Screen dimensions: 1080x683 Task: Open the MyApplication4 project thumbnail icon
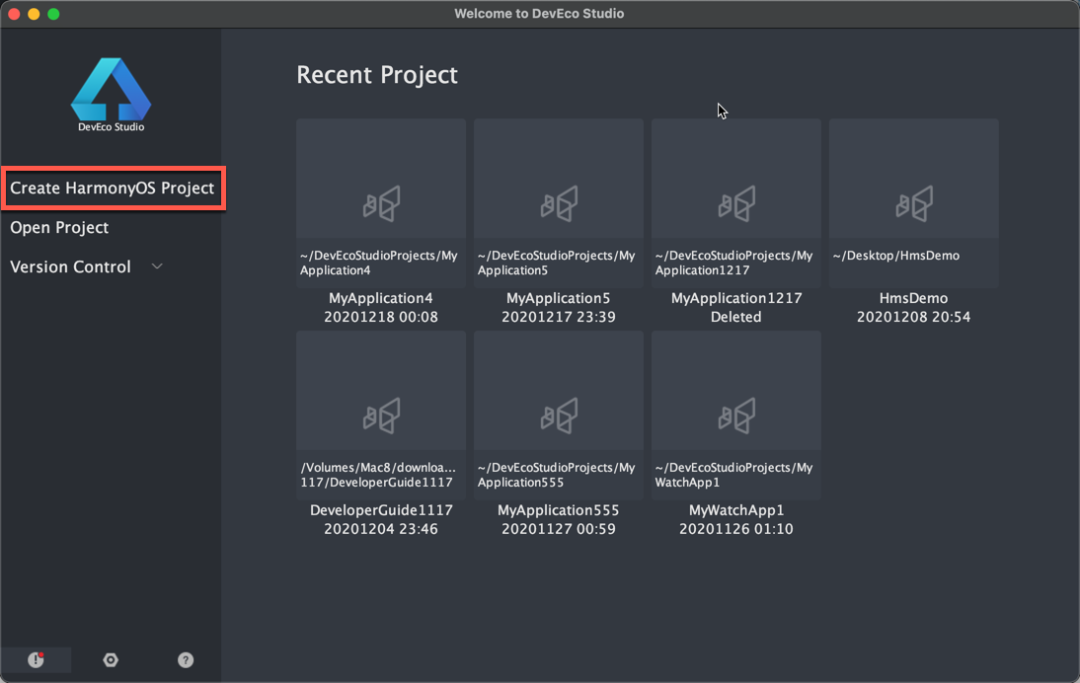tap(381, 203)
